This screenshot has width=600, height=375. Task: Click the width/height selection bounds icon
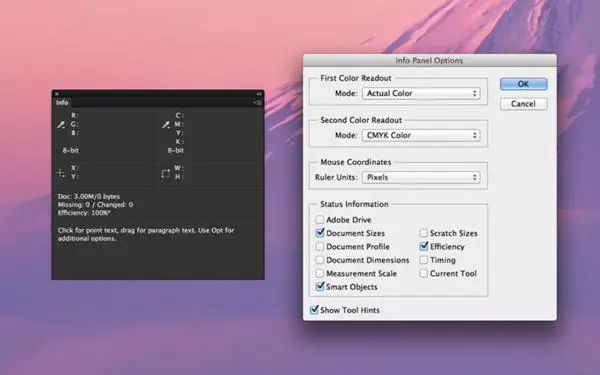click(166, 173)
